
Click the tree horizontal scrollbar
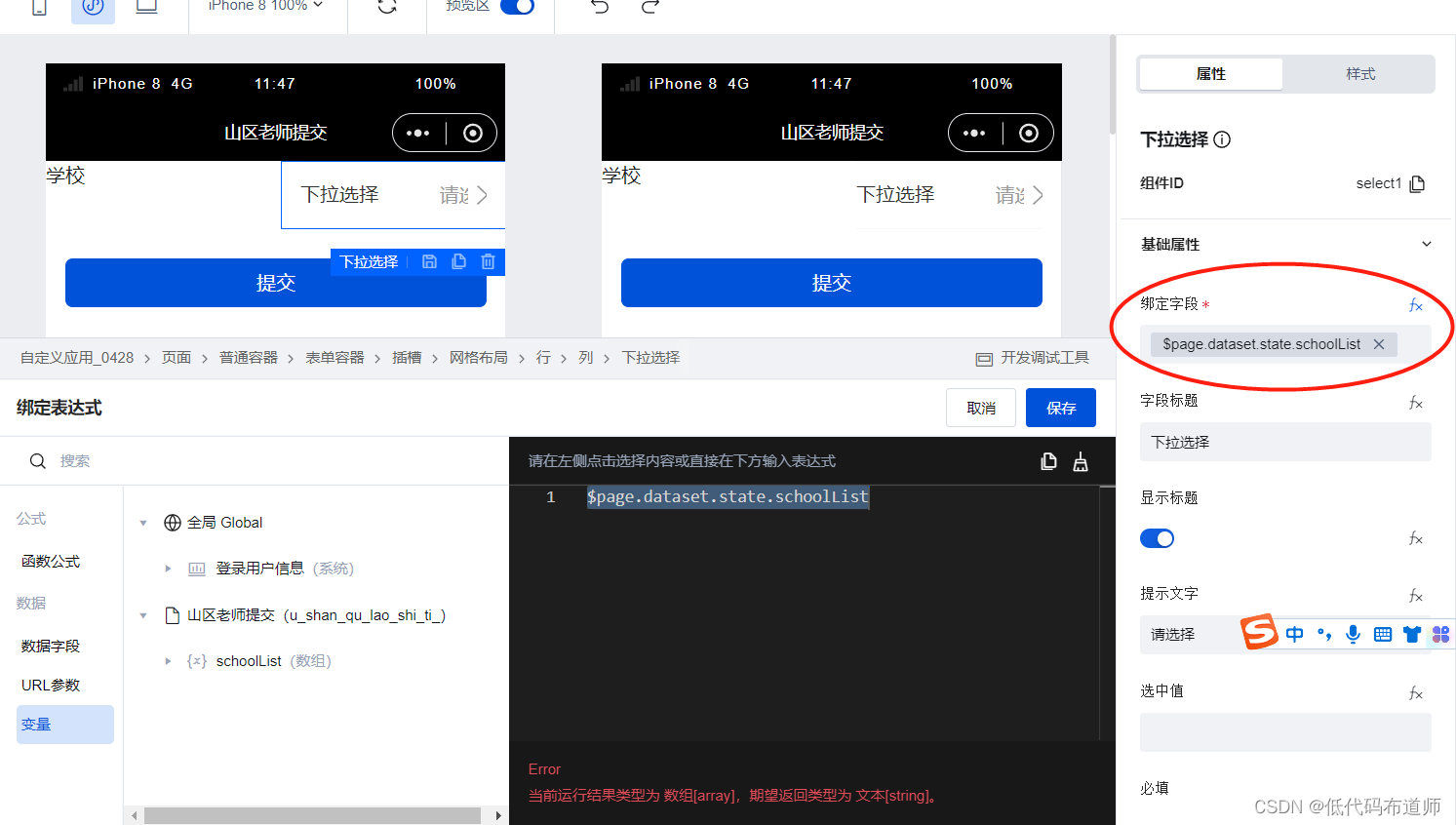pos(312,815)
